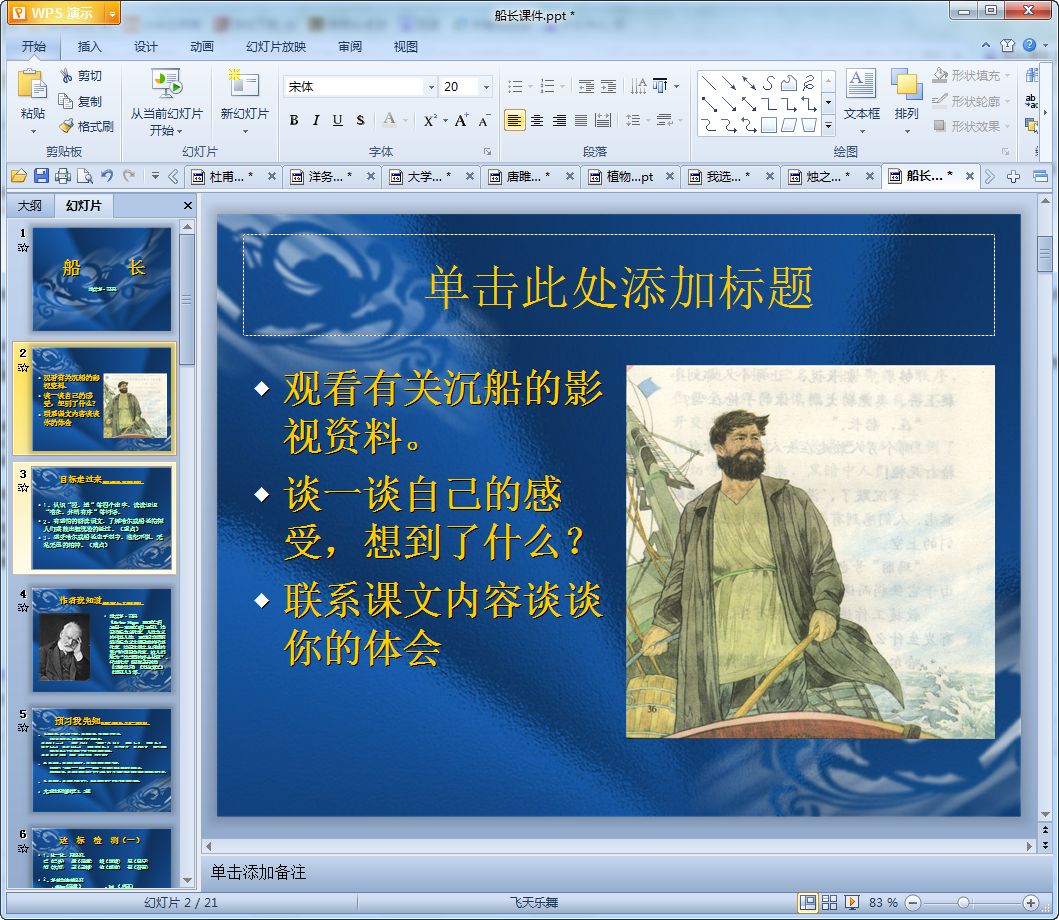The image size is (1059, 920).
Task: Center align the text
Action: tap(537, 120)
